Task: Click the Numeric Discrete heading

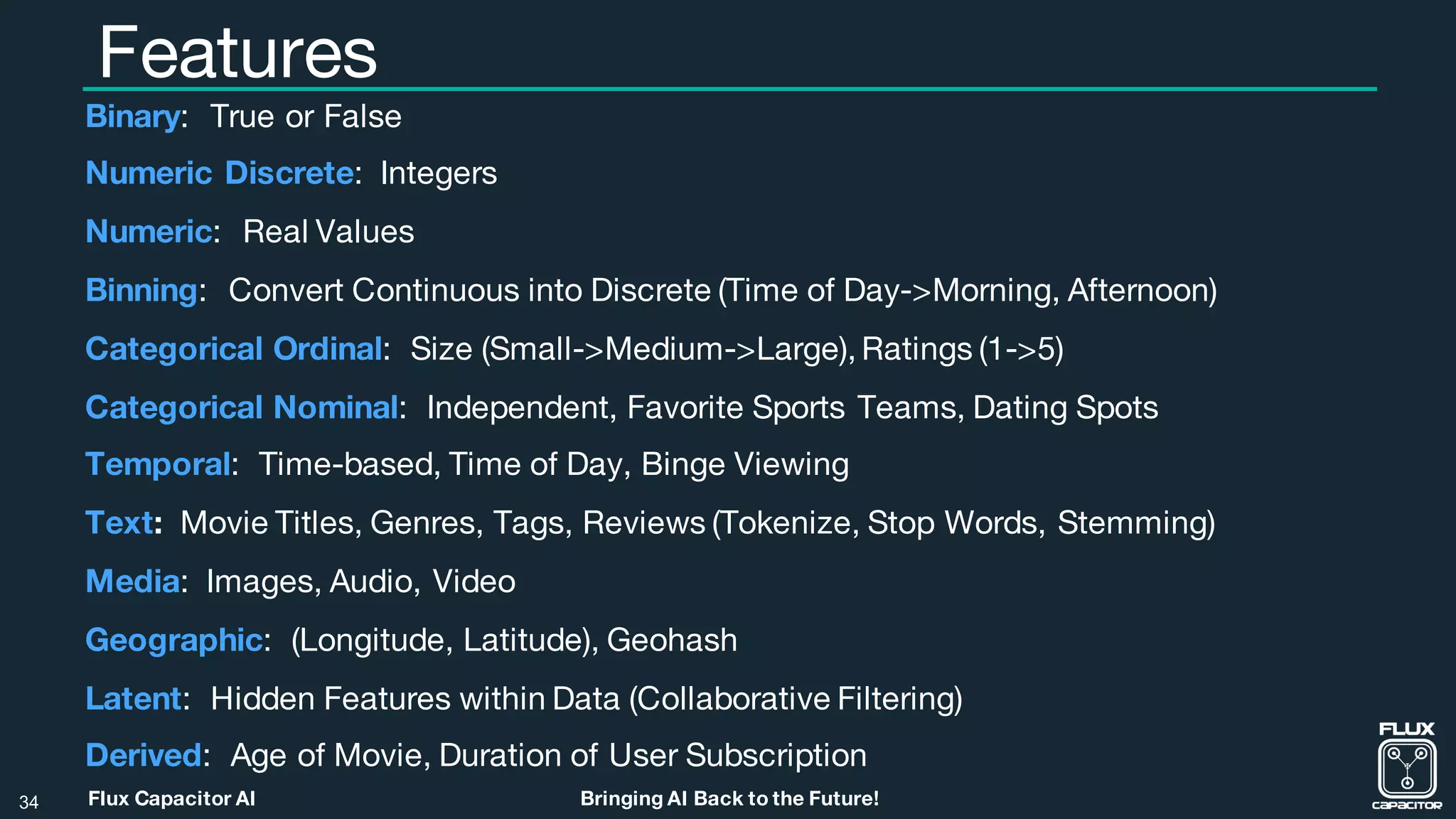Action: pos(220,173)
